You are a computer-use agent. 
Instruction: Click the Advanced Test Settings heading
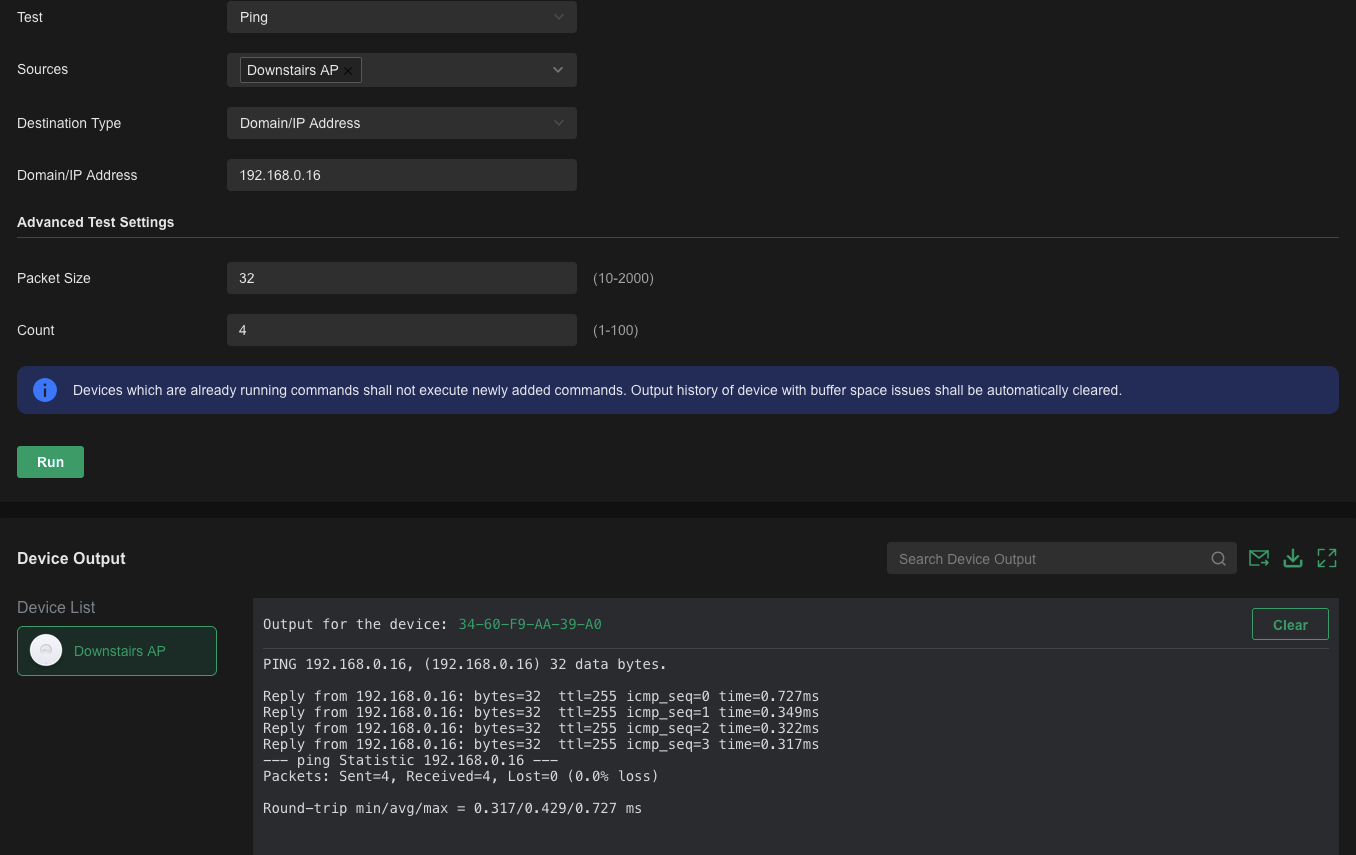click(96, 222)
